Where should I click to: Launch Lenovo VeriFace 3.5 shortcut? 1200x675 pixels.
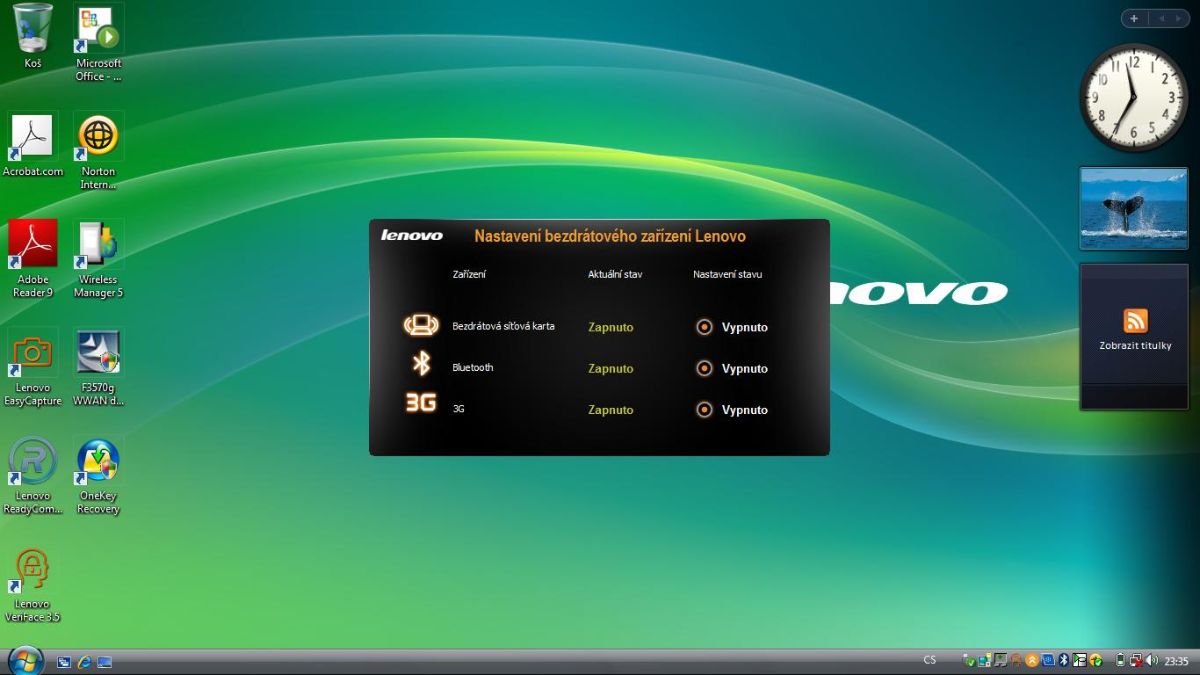33,570
